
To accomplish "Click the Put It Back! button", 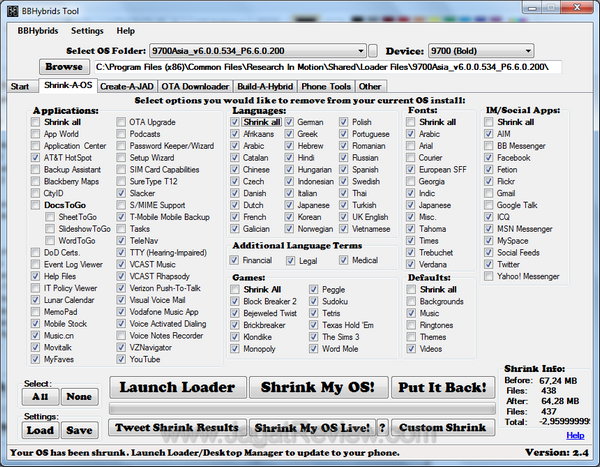I will (443, 387).
